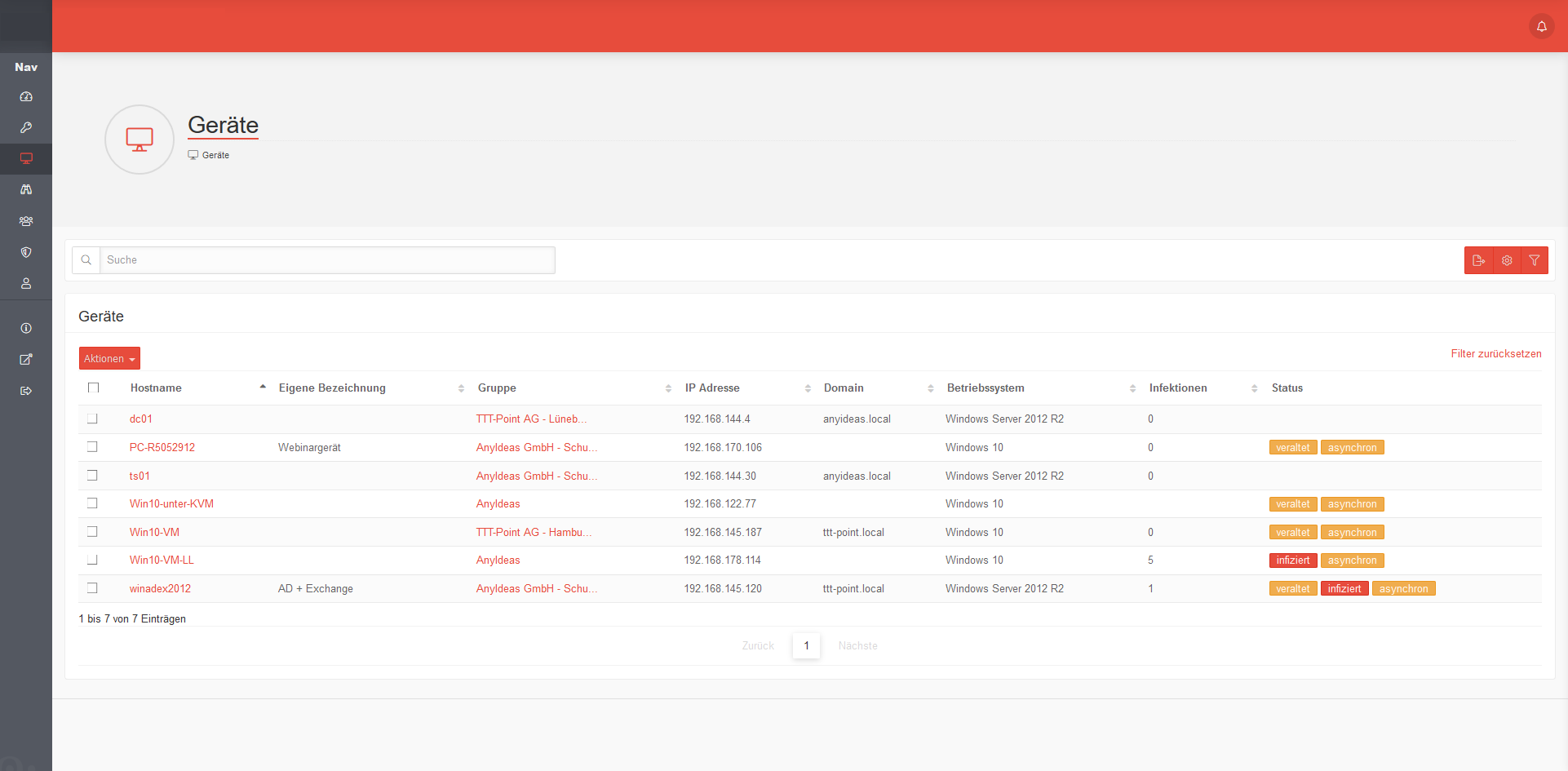Open the single user icon in sidebar
This screenshot has height=771, width=1568.
(x=26, y=283)
